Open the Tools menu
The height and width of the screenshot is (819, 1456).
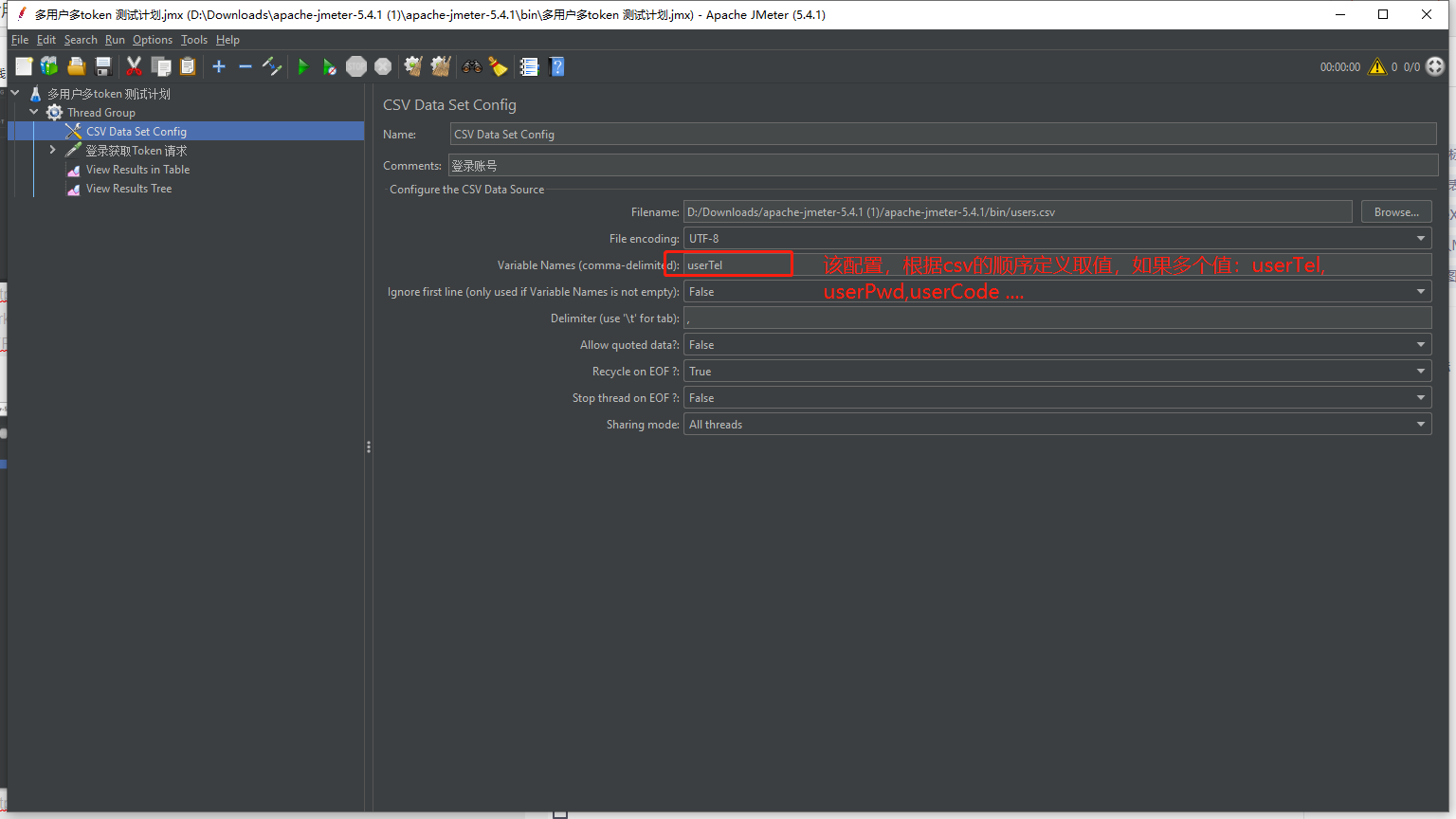coord(194,40)
